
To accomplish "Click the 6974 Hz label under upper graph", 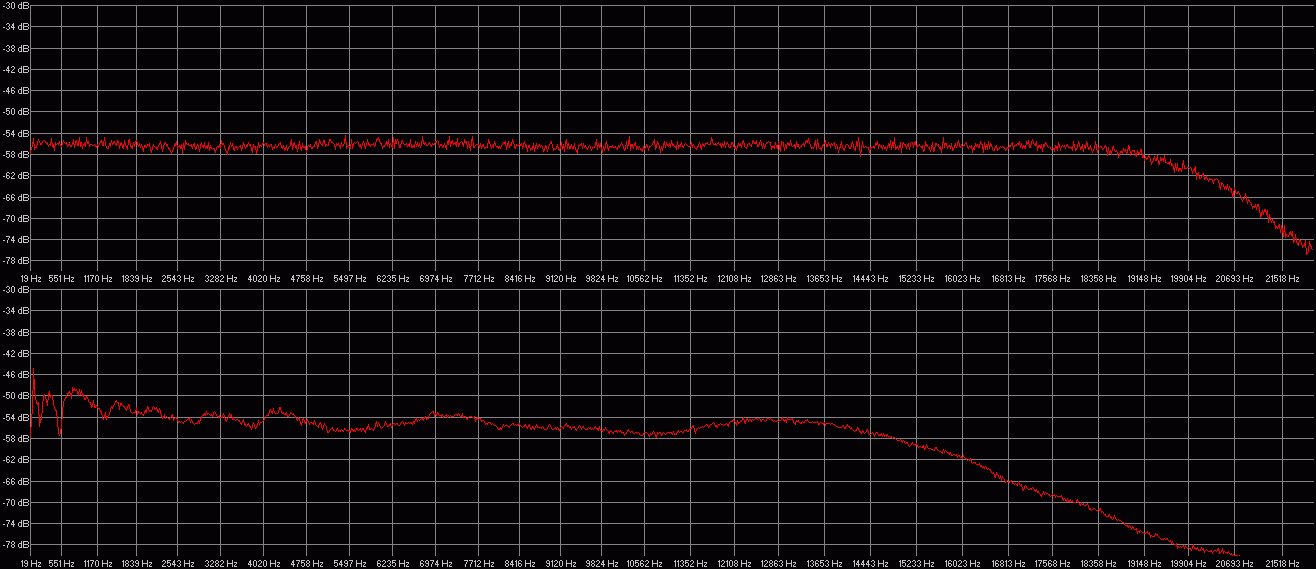I will coord(436,279).
